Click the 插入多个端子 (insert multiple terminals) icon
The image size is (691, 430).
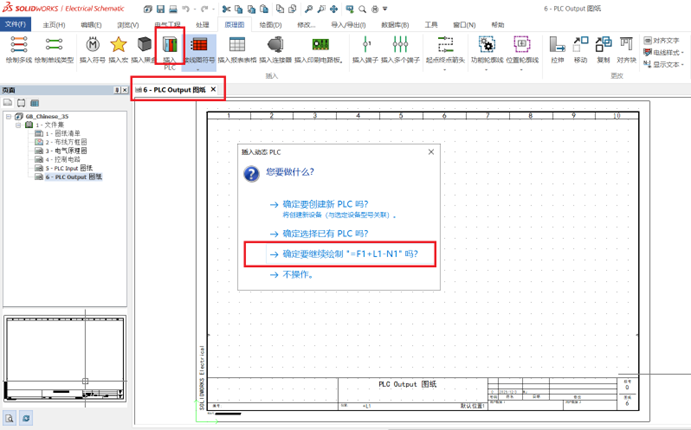pos(400,44)
